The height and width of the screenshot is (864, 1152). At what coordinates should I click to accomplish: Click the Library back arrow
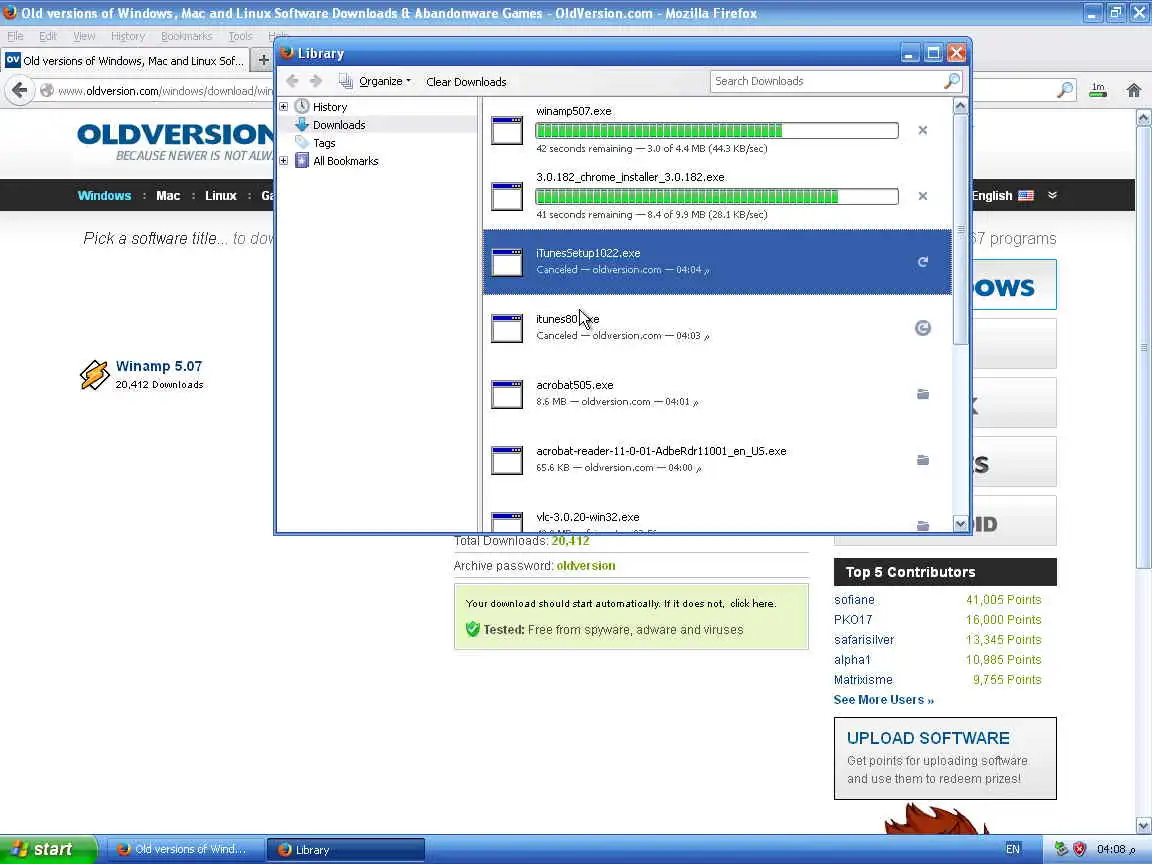[x=292, y=81]
